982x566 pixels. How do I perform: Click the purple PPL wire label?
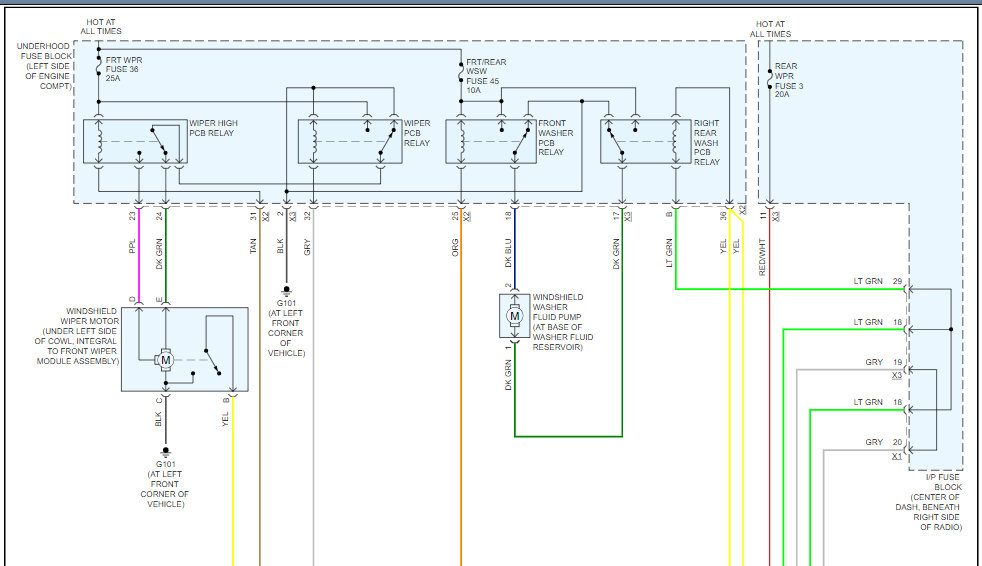[x=132, y=244]
